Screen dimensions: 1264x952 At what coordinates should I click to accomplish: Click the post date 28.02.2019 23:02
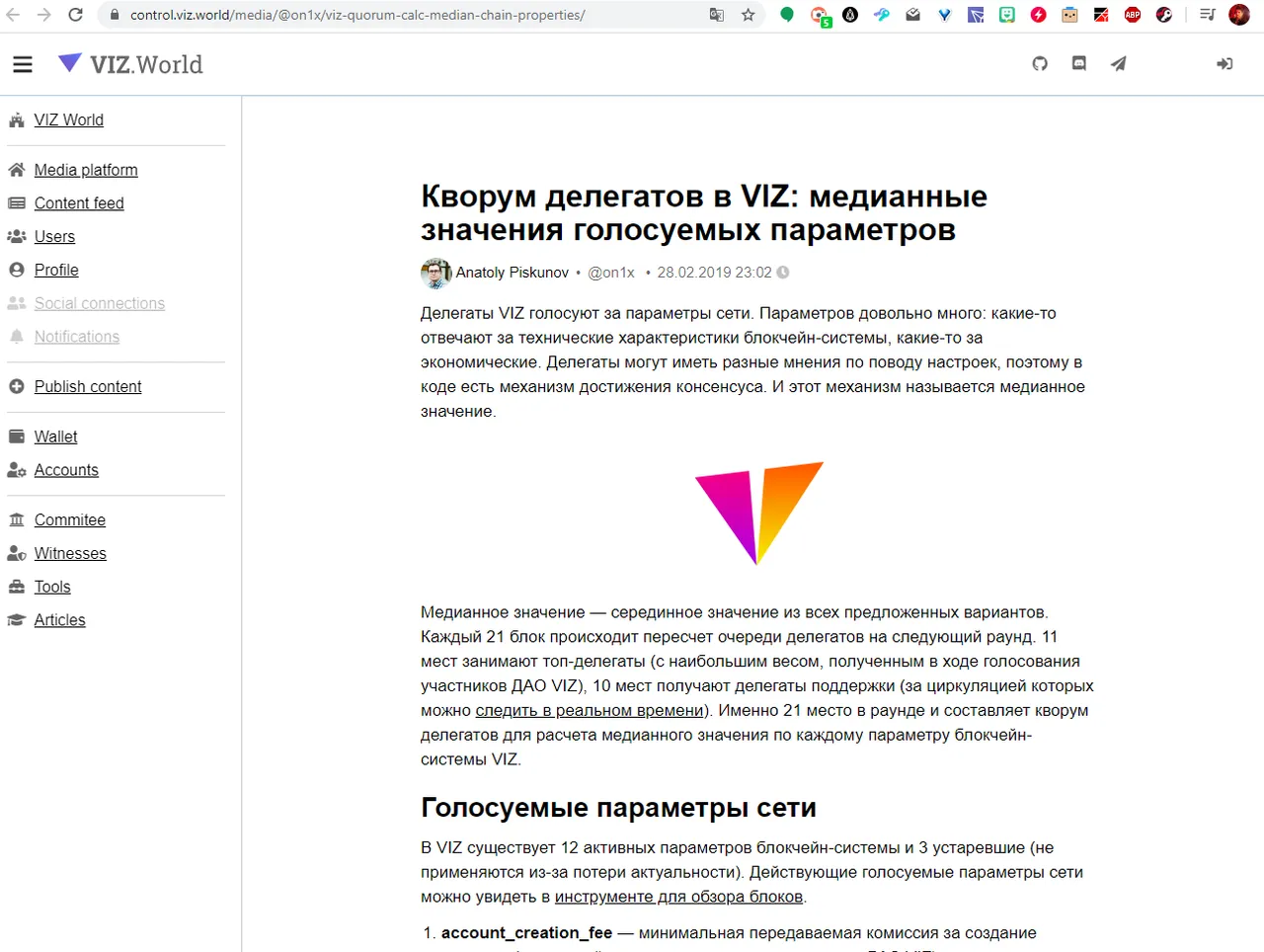pos(715,273)
